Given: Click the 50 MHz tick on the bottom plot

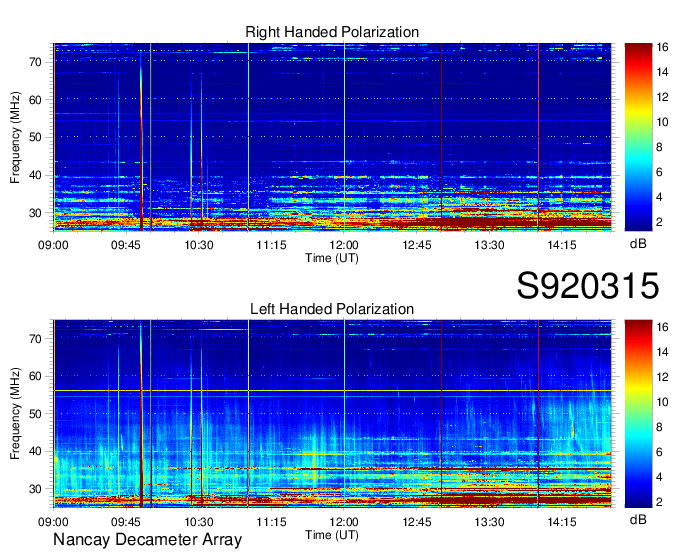Looking at the screenshot, I should (36, 414).
